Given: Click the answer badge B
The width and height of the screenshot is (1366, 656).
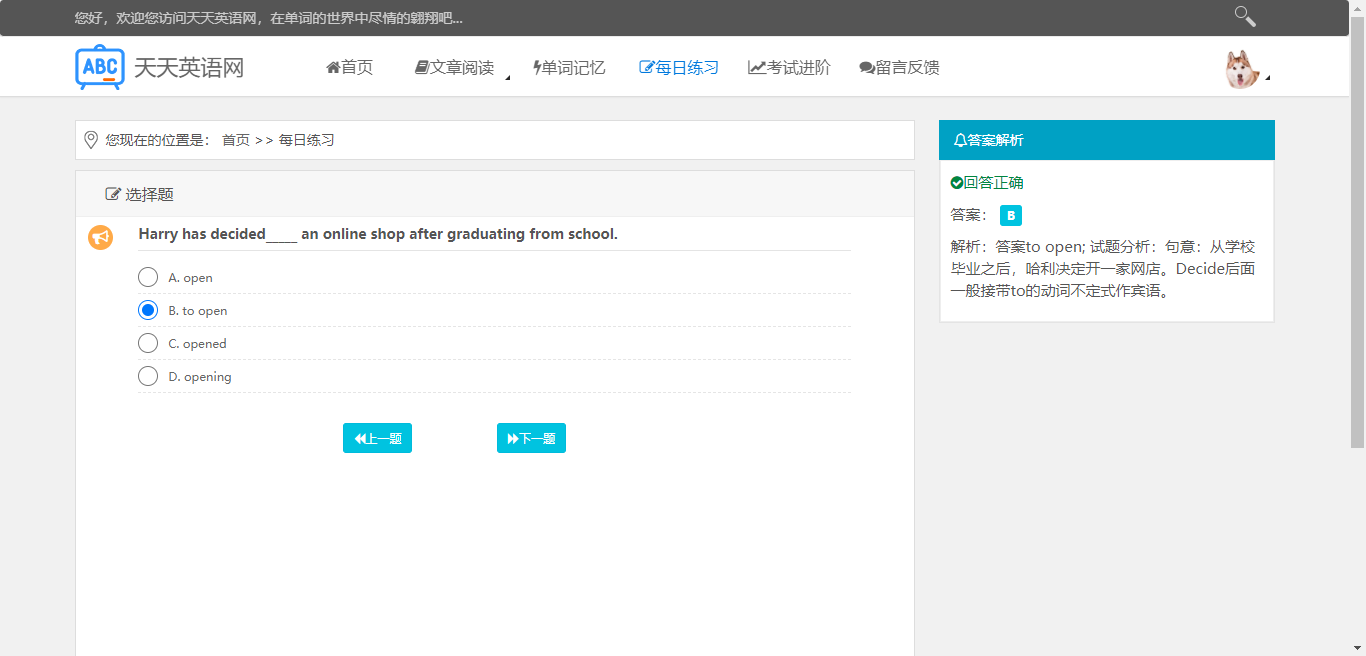Looking at the screenshot, I should click(1011, 215).
